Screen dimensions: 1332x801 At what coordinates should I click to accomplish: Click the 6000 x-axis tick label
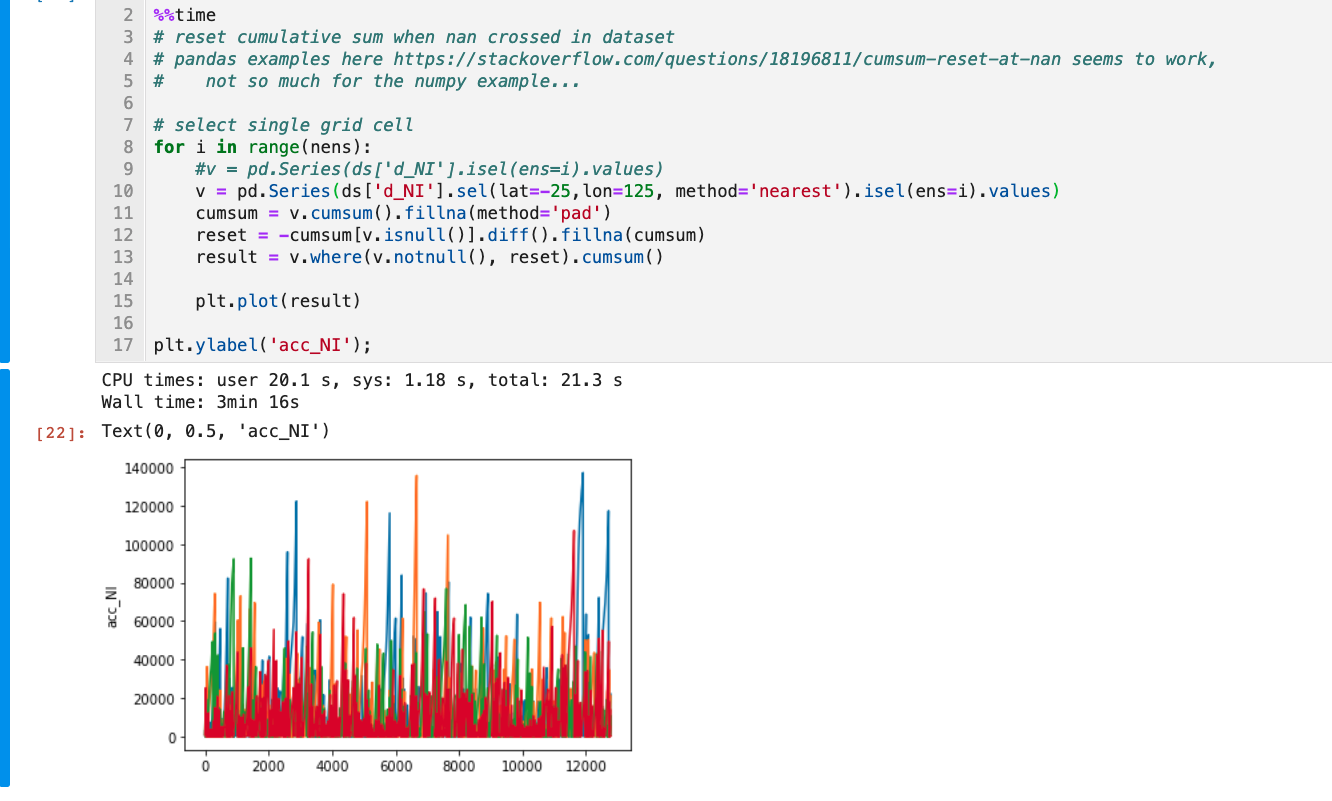pyautogui.click(x=395, y=766)
